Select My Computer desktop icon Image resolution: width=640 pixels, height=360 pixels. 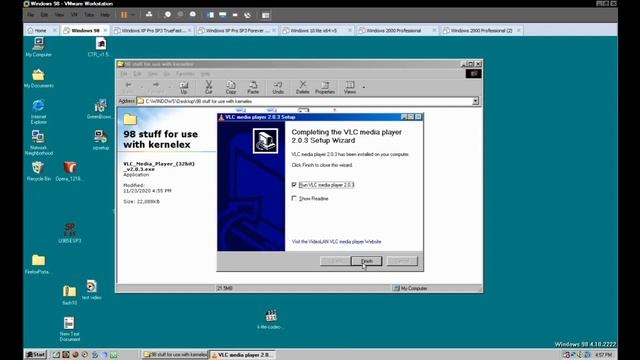coord(38,46)
